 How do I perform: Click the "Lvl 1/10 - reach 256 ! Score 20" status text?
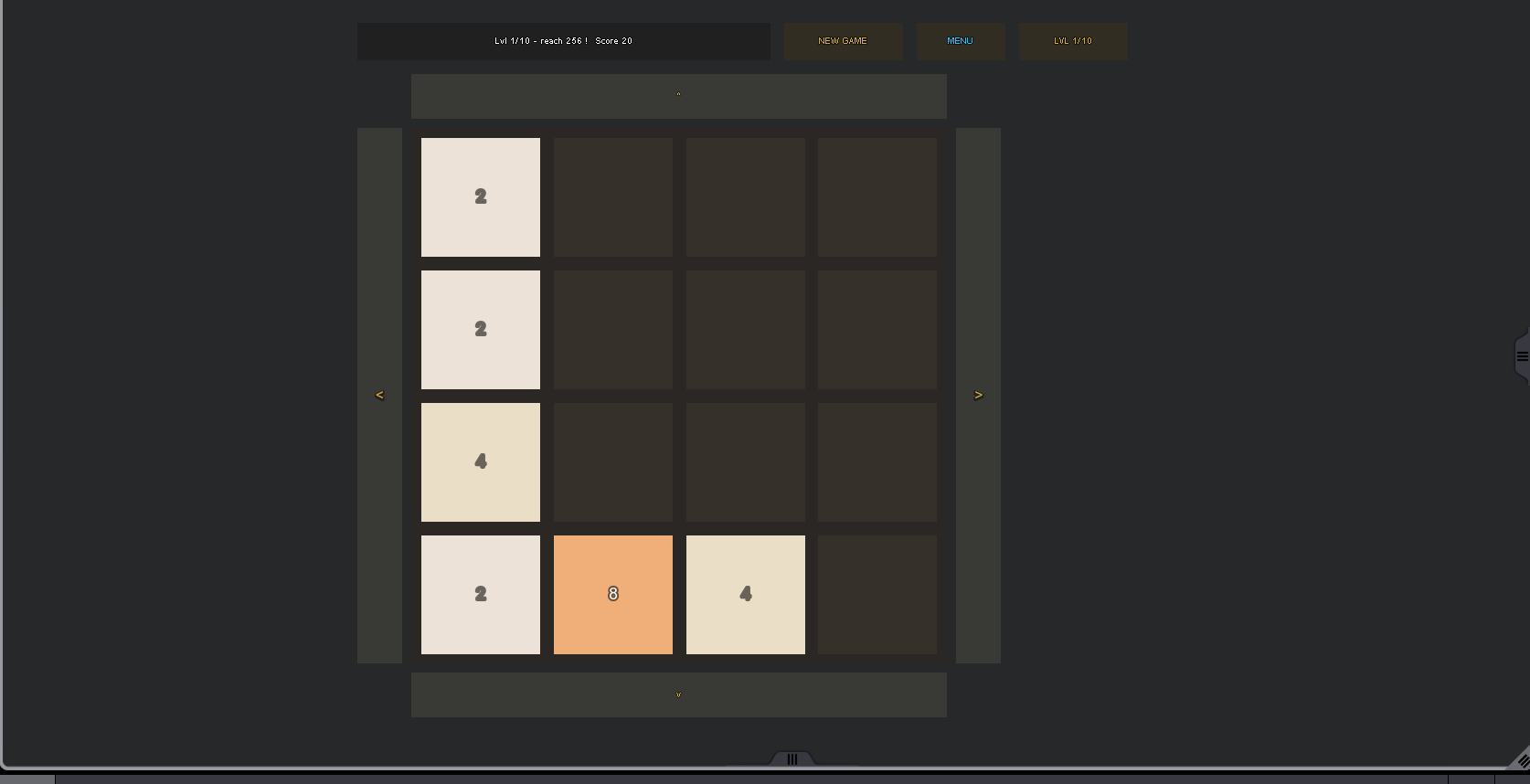(x=563, y=41)
